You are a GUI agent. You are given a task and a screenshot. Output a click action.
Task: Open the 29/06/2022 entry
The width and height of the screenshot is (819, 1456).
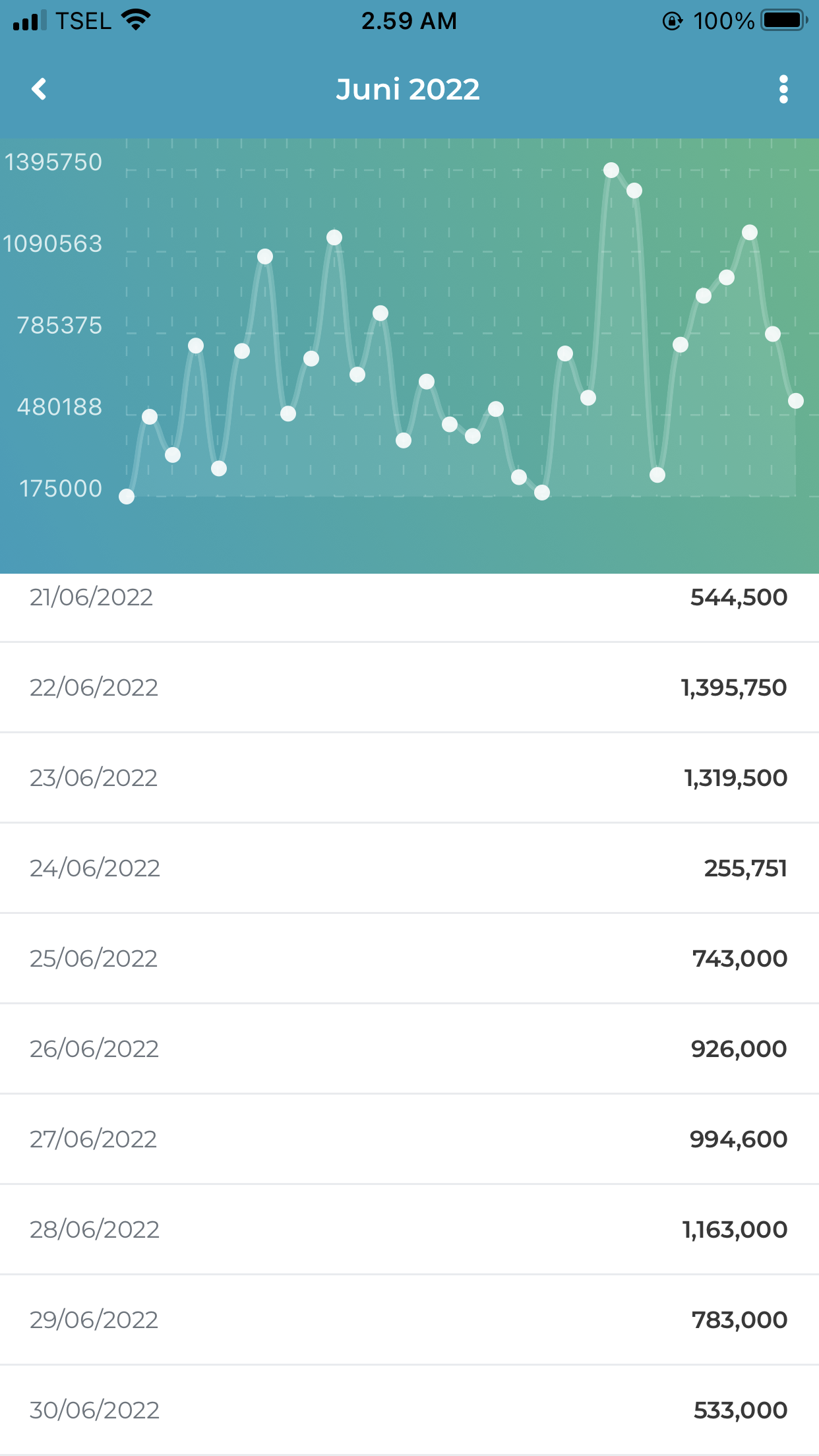coord(409,1319)
